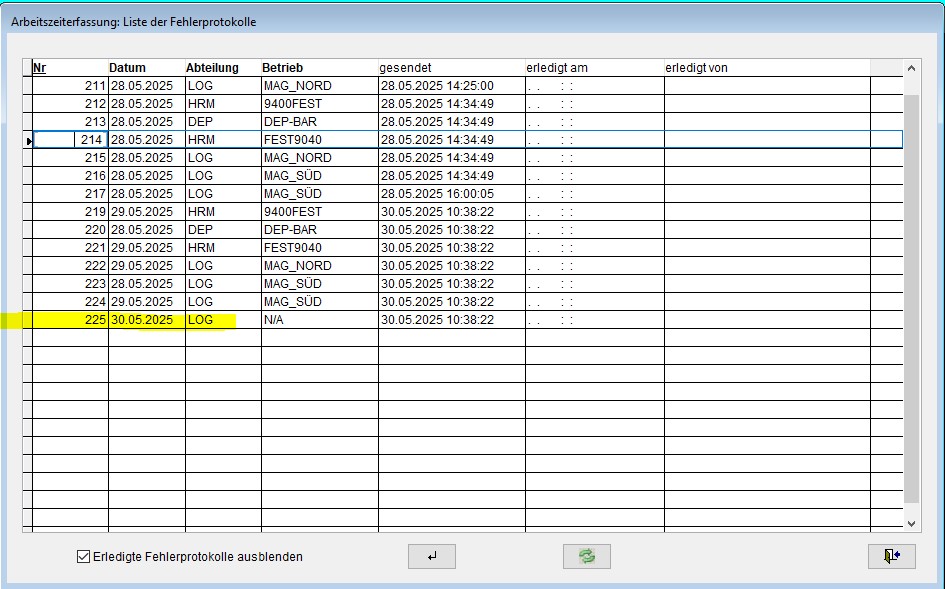The width and height of the screenshot is (945, 589).
Task: Click 'FEST9040' in row 221
Action: (292, 248)
